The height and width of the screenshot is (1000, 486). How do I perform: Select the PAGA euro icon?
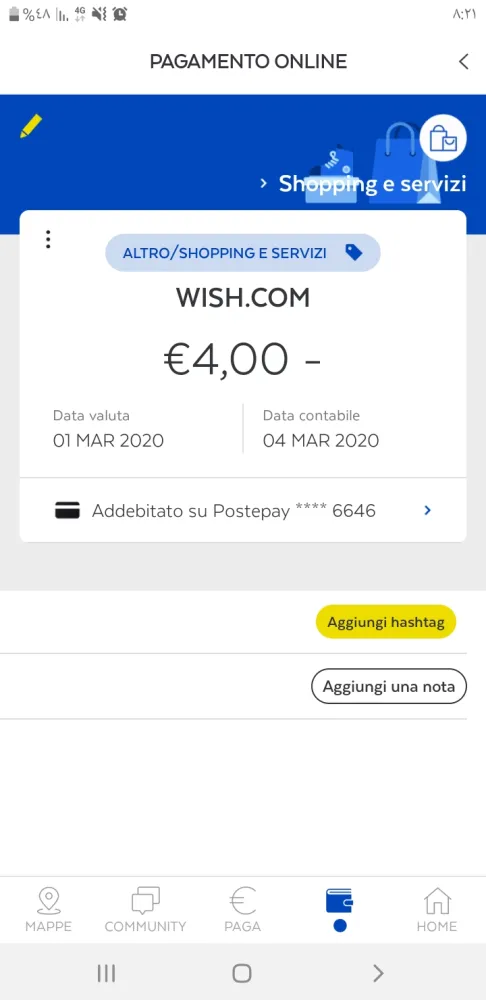point(242,909)
